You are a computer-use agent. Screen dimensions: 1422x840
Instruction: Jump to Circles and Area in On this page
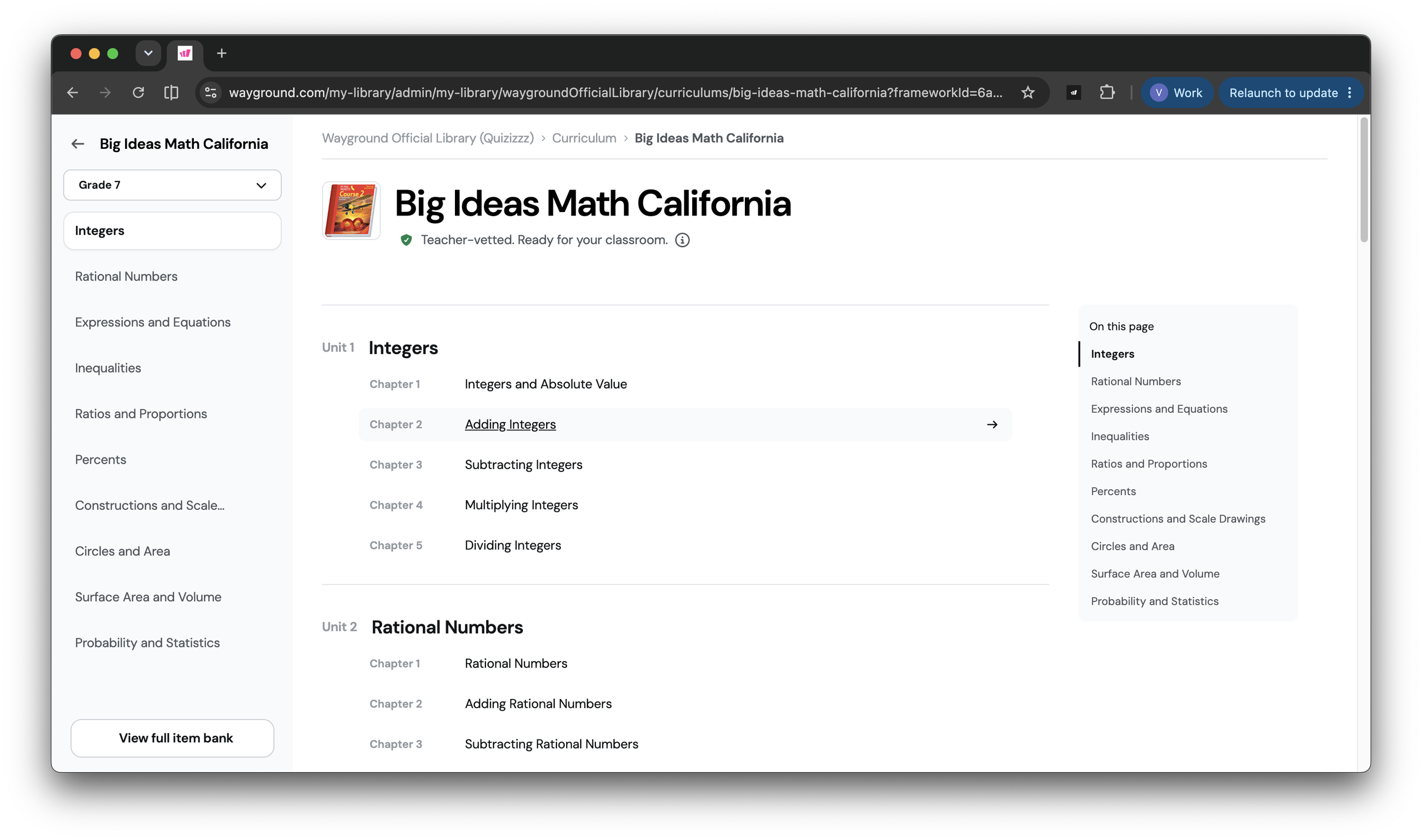coord(1132,546)
